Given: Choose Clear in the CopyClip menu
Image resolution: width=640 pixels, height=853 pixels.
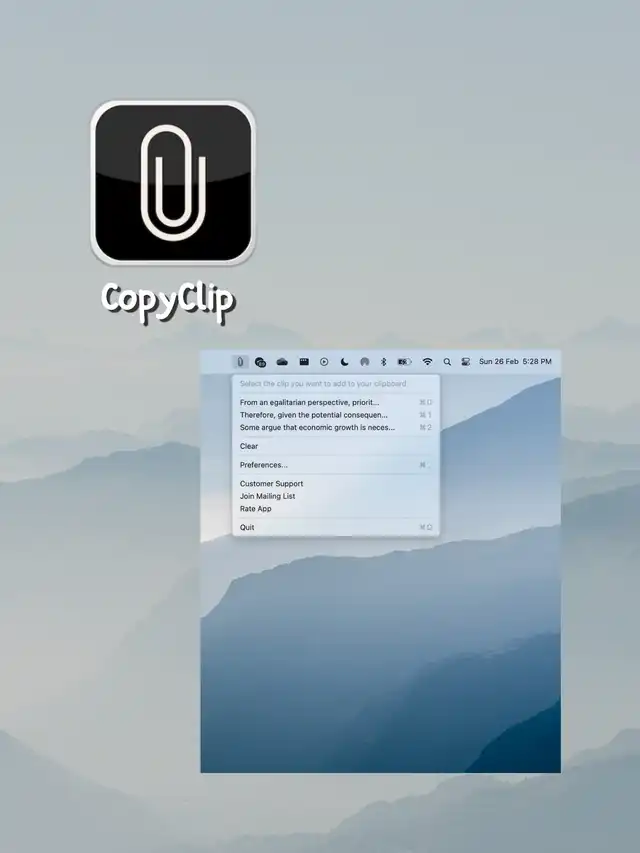Looking at the screenshot, I should [x=249, y=446].
